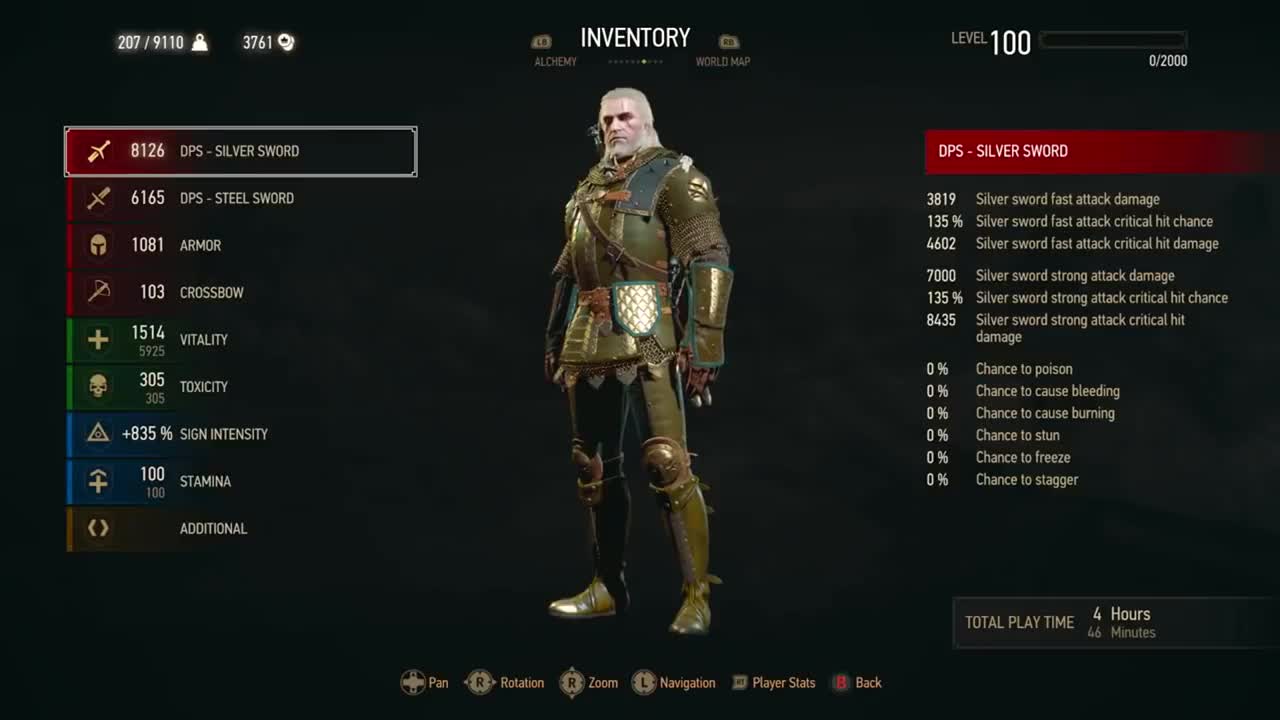Click the Rotation control hint
Screen dimensions: 1280x720
click(x=505, y=683)
